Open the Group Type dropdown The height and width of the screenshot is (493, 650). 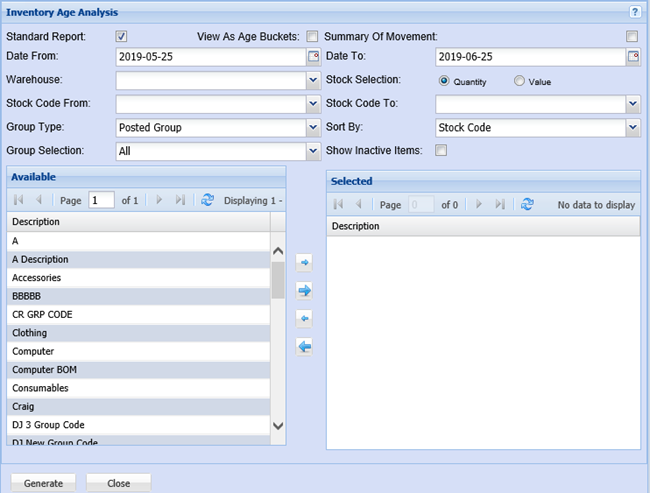313,128
